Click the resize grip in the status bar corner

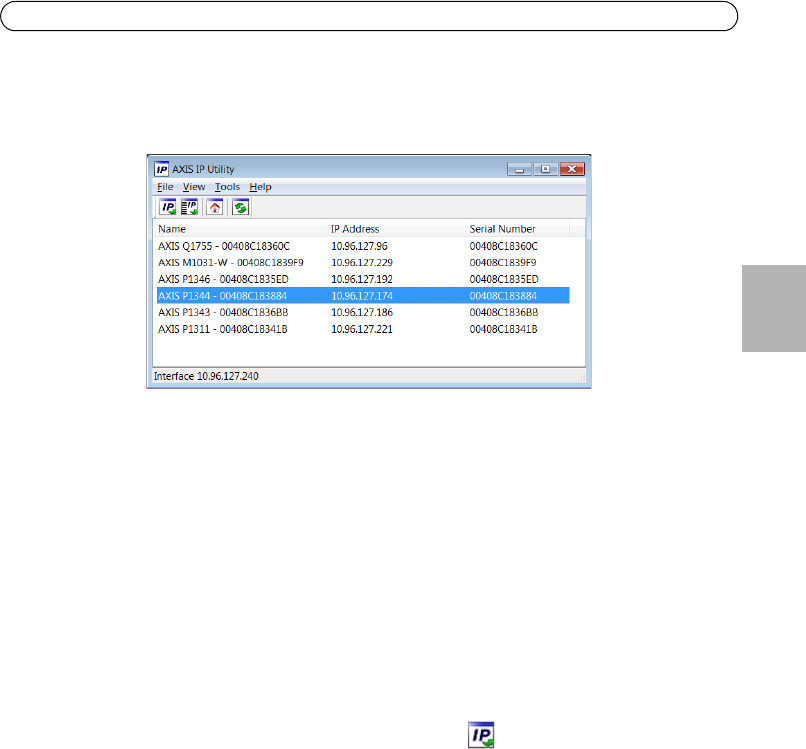(581, 377)
